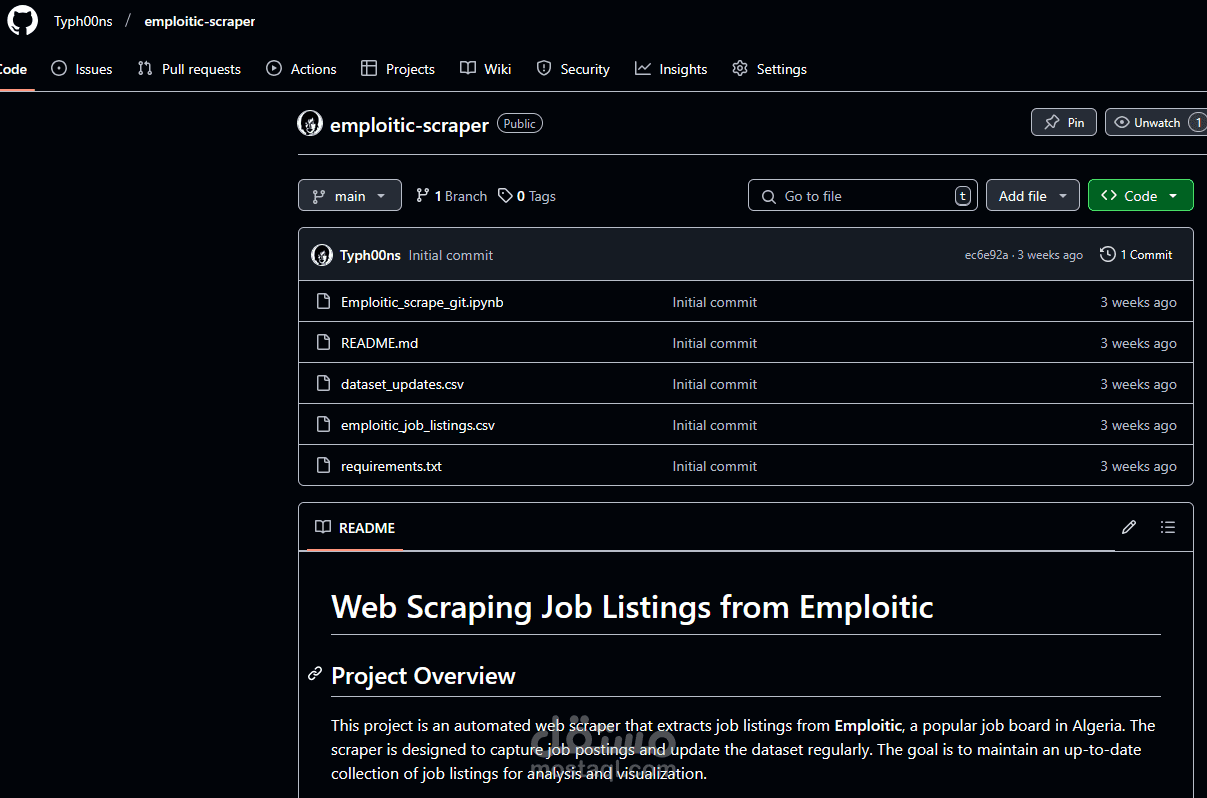Image resolution: width=1207 pixels, height=798 pixels.
Task: Open Initial commit link in README.md row
Action: pyautogui.click(x=715, y=343)
